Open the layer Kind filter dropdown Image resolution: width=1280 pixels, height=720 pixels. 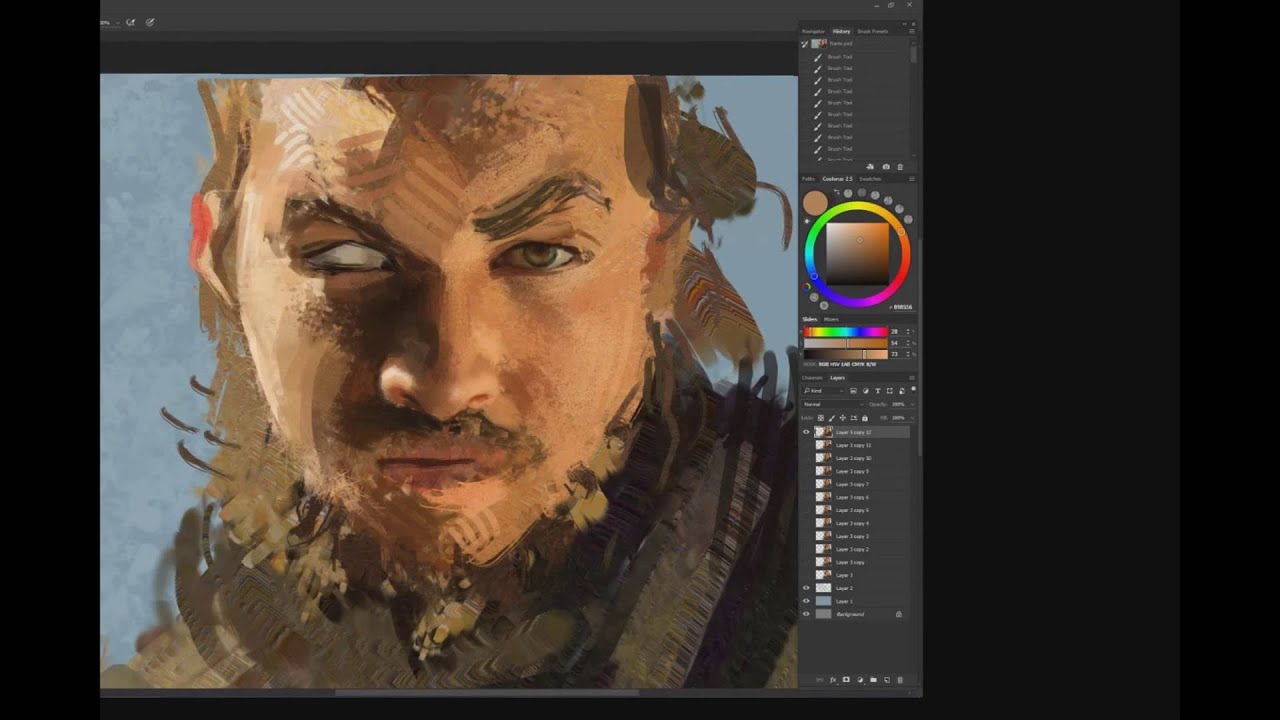click(824, 391)
